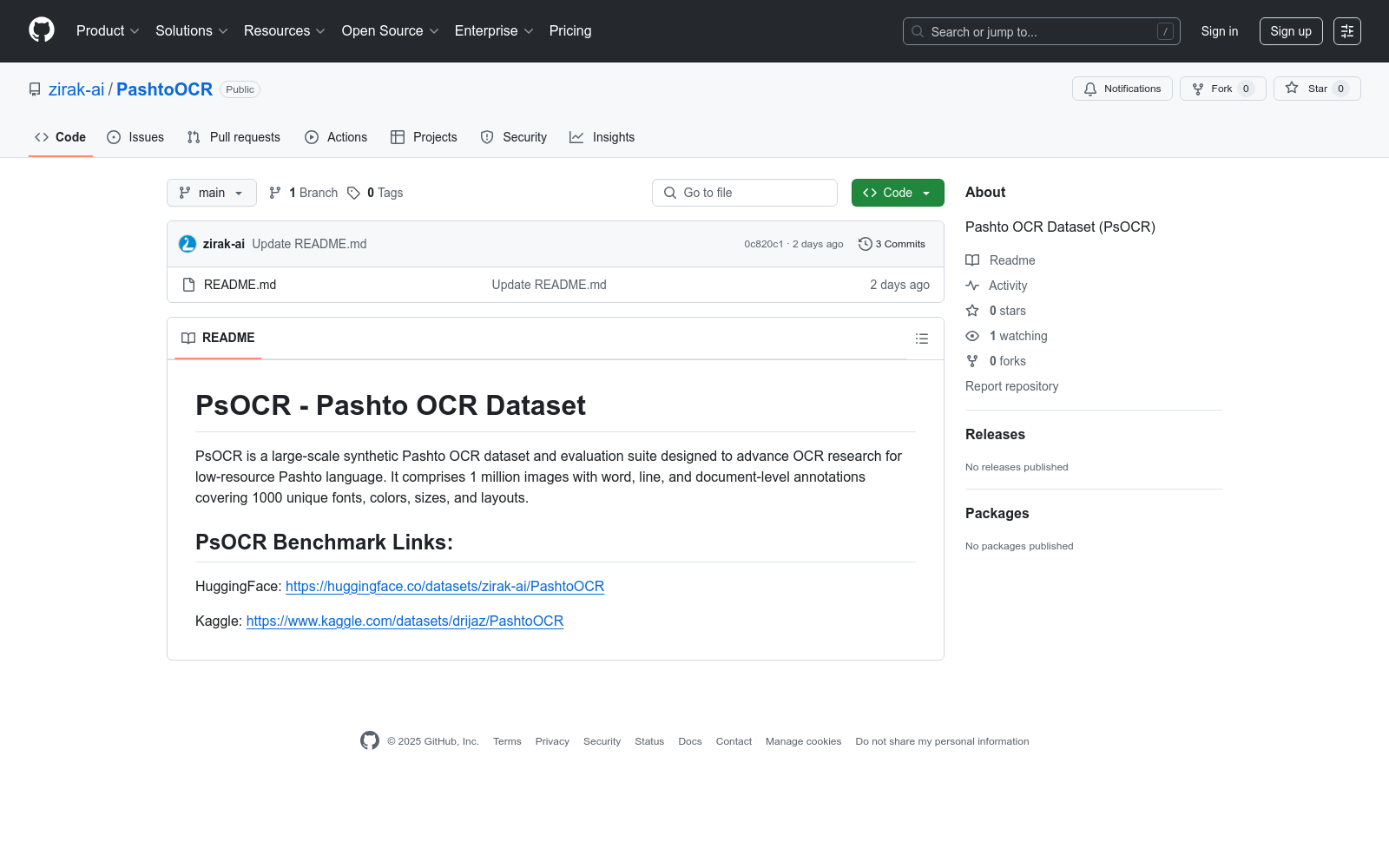Click the Contact footer link
The image size is (1389, 868).
tap(734, 741)
